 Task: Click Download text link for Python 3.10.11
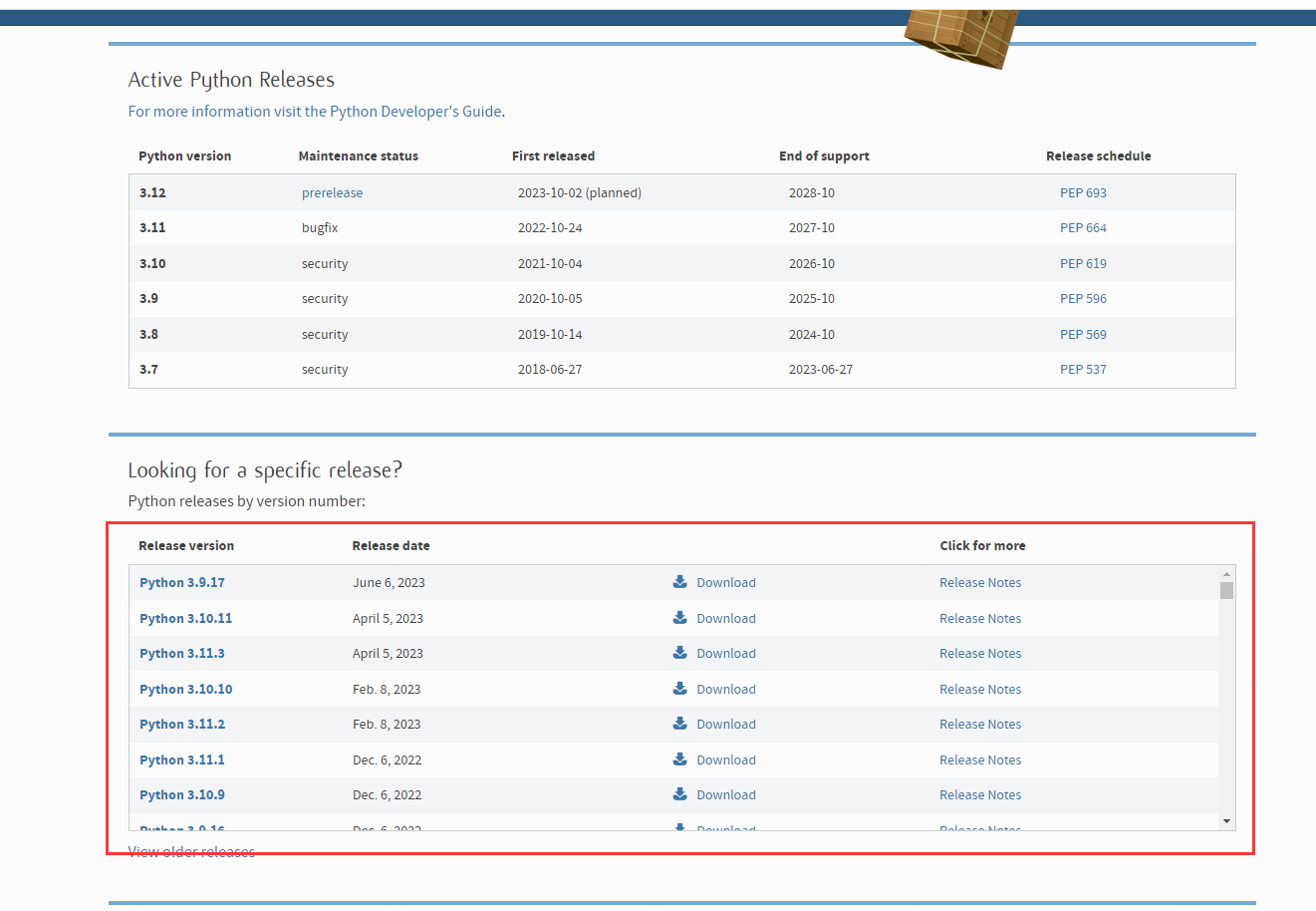[x=726, y=618]
